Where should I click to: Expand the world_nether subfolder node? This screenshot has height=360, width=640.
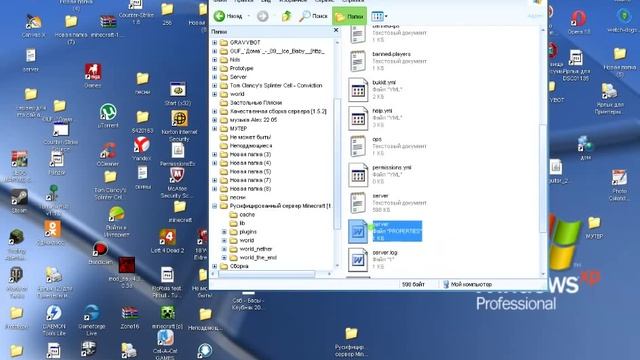click(x=224, y=249)
